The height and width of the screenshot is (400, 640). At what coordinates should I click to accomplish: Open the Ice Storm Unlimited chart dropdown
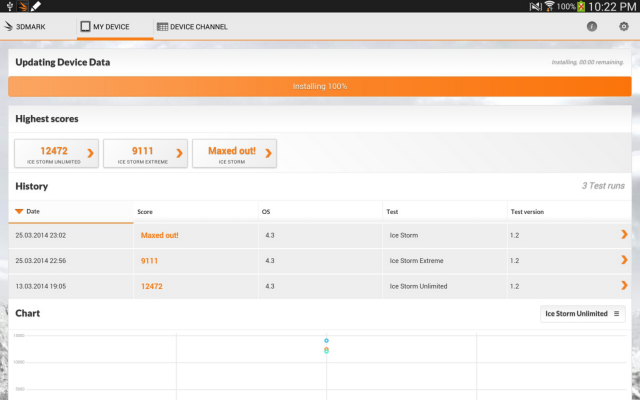click(x=582, y=313)
